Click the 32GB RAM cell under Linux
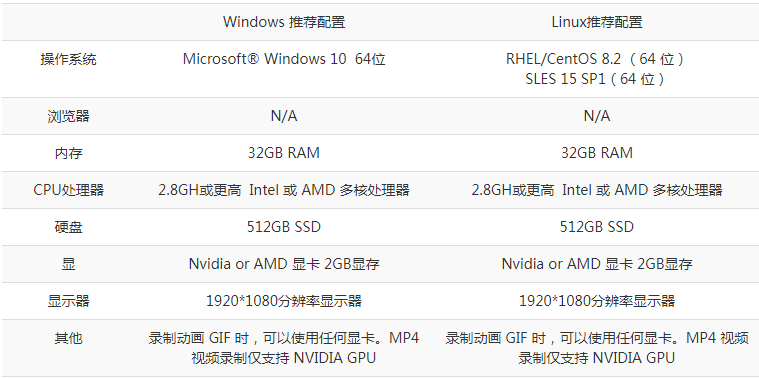This screenshot has height=378, width=759. (x=596, y=153)
